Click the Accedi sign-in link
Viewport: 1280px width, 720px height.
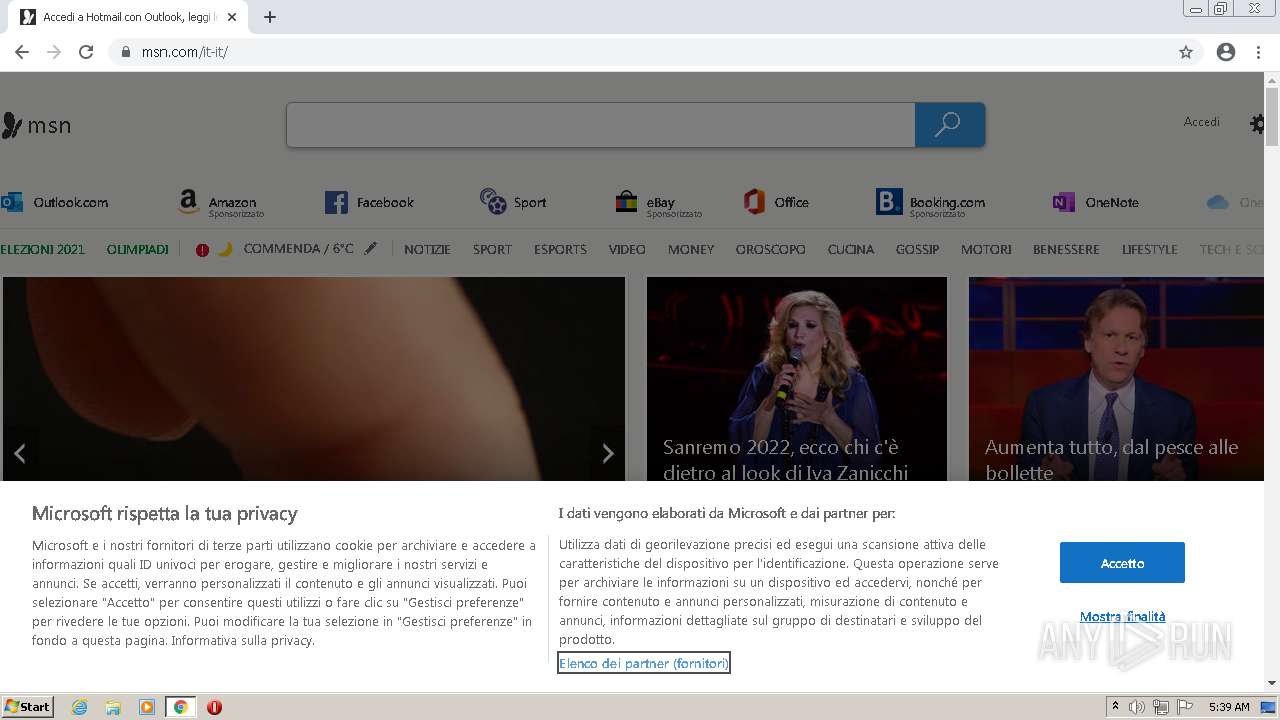click(1201, 122)
